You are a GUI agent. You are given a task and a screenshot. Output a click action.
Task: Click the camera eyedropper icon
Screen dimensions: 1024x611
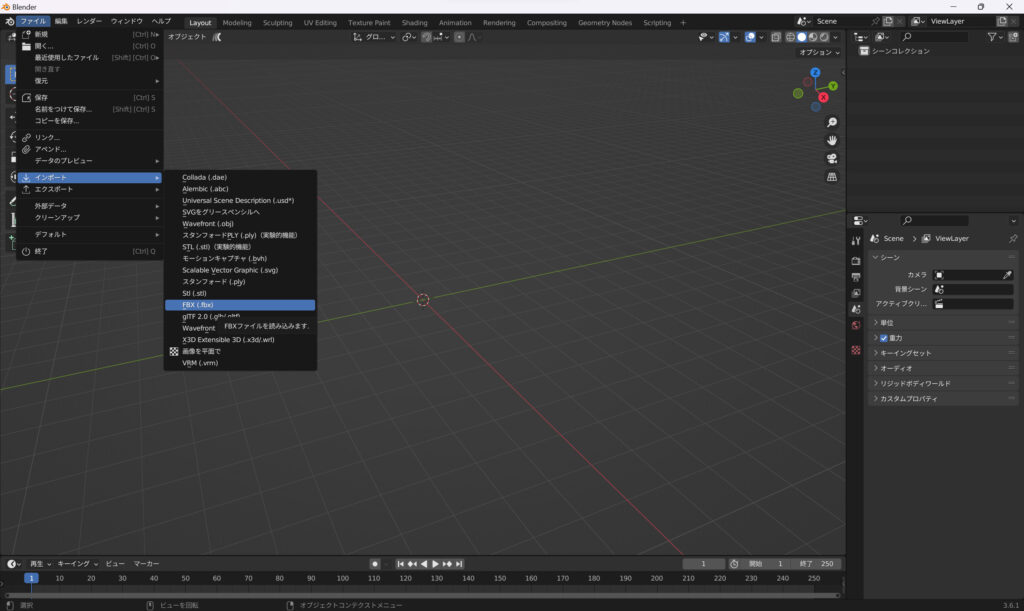point(1007,274)
